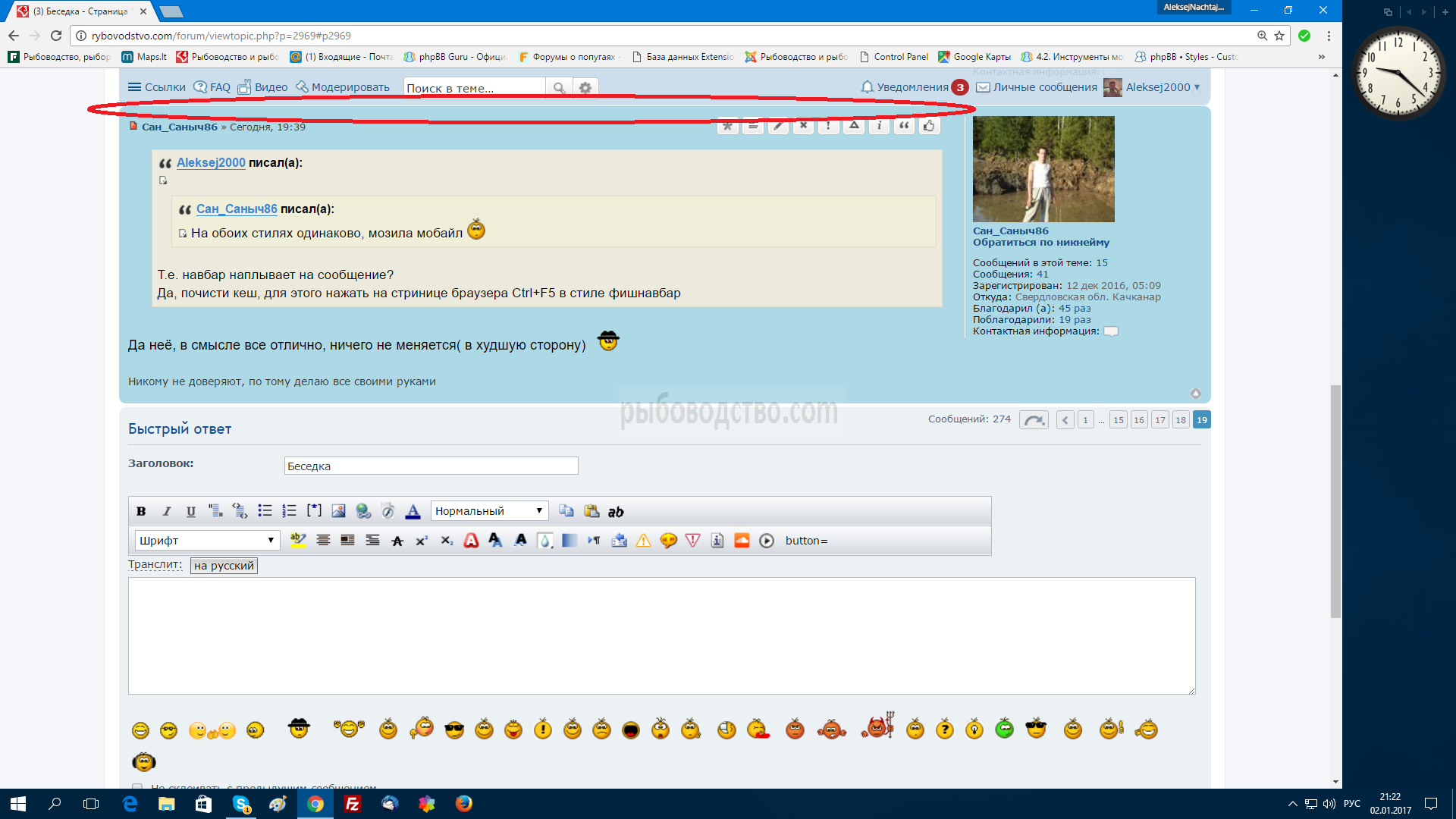
Task: Click inside the quick reply message textarea
Action: [x=661, y=635]
